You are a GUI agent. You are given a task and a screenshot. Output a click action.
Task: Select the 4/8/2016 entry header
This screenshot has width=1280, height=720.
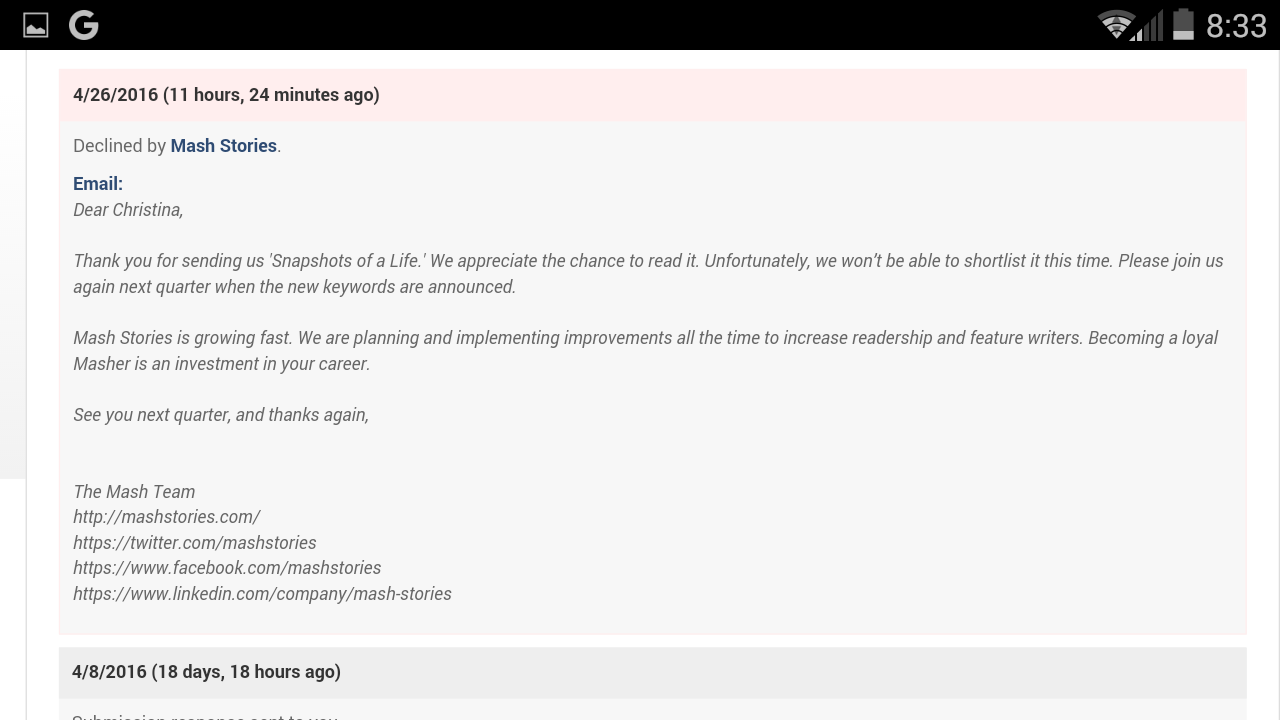click(206, 672)
